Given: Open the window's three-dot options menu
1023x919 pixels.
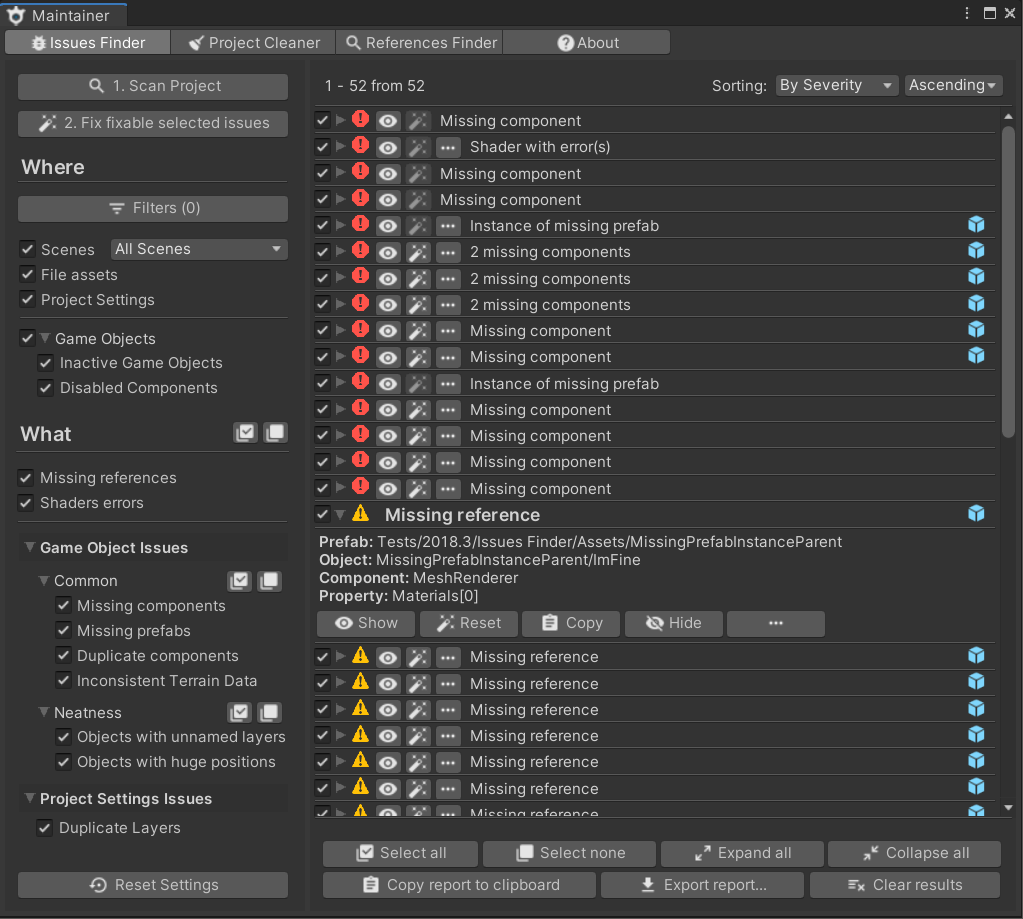Looking at the screenshot, I should (x=967, y=13).
